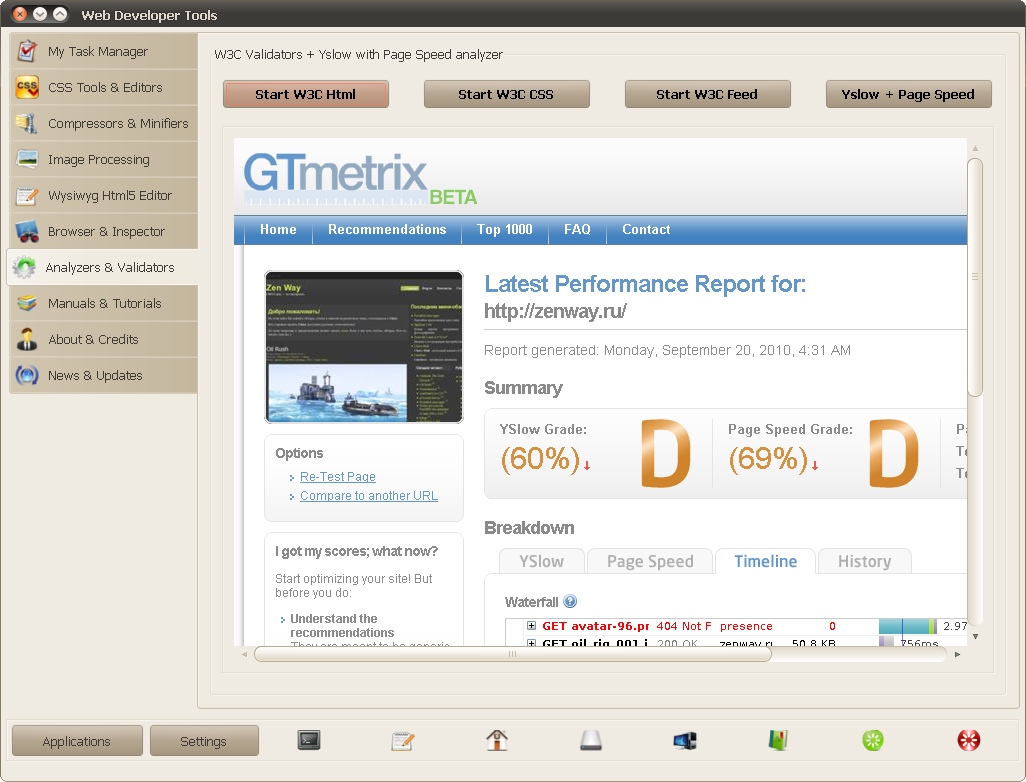Open Settings at the bottom bar
1026x782 pixels.
tap(203, 741)
